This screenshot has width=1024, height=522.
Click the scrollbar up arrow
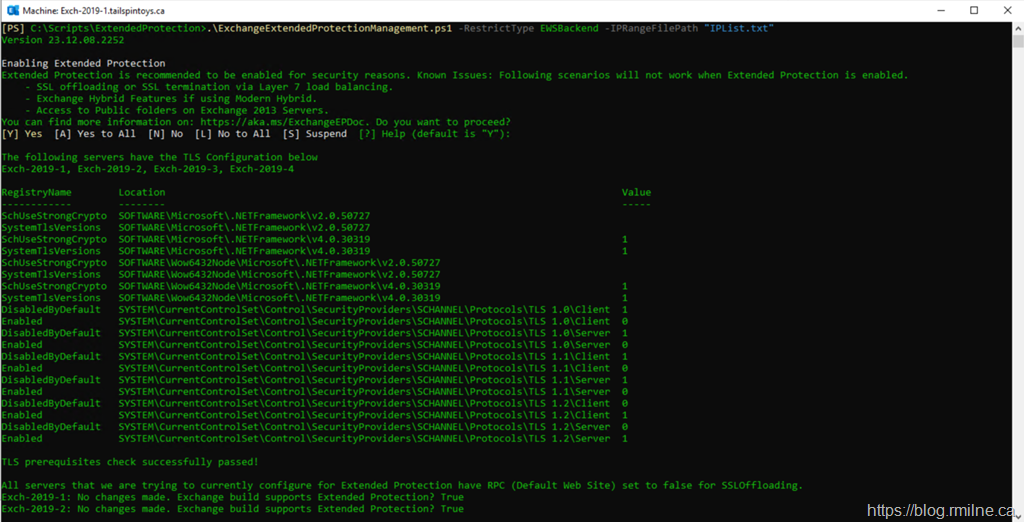[1016, 27]
